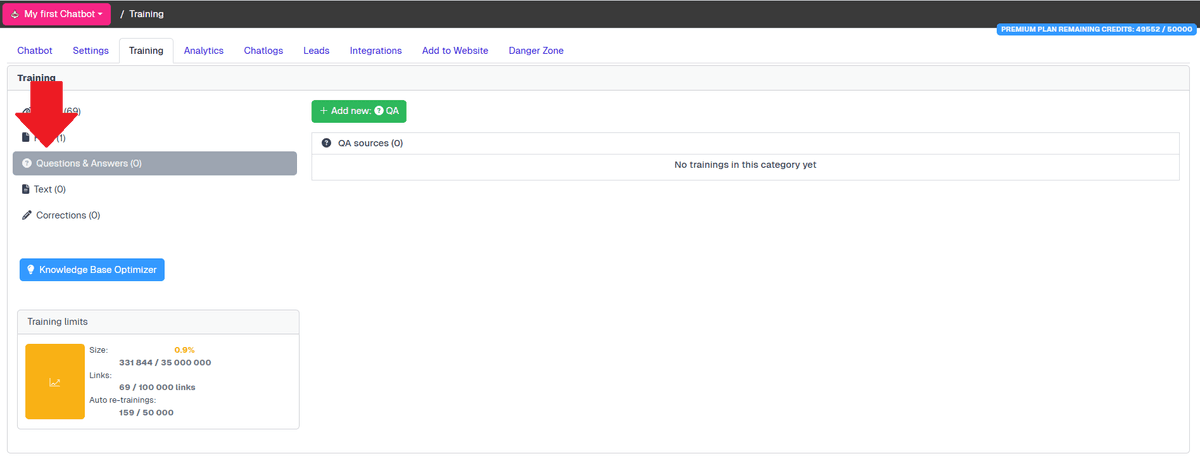Viewport: 1200px width, 468px height.
Task: Click the document icon next to Text
Action: pyautogui.click(x=26, y=189)
